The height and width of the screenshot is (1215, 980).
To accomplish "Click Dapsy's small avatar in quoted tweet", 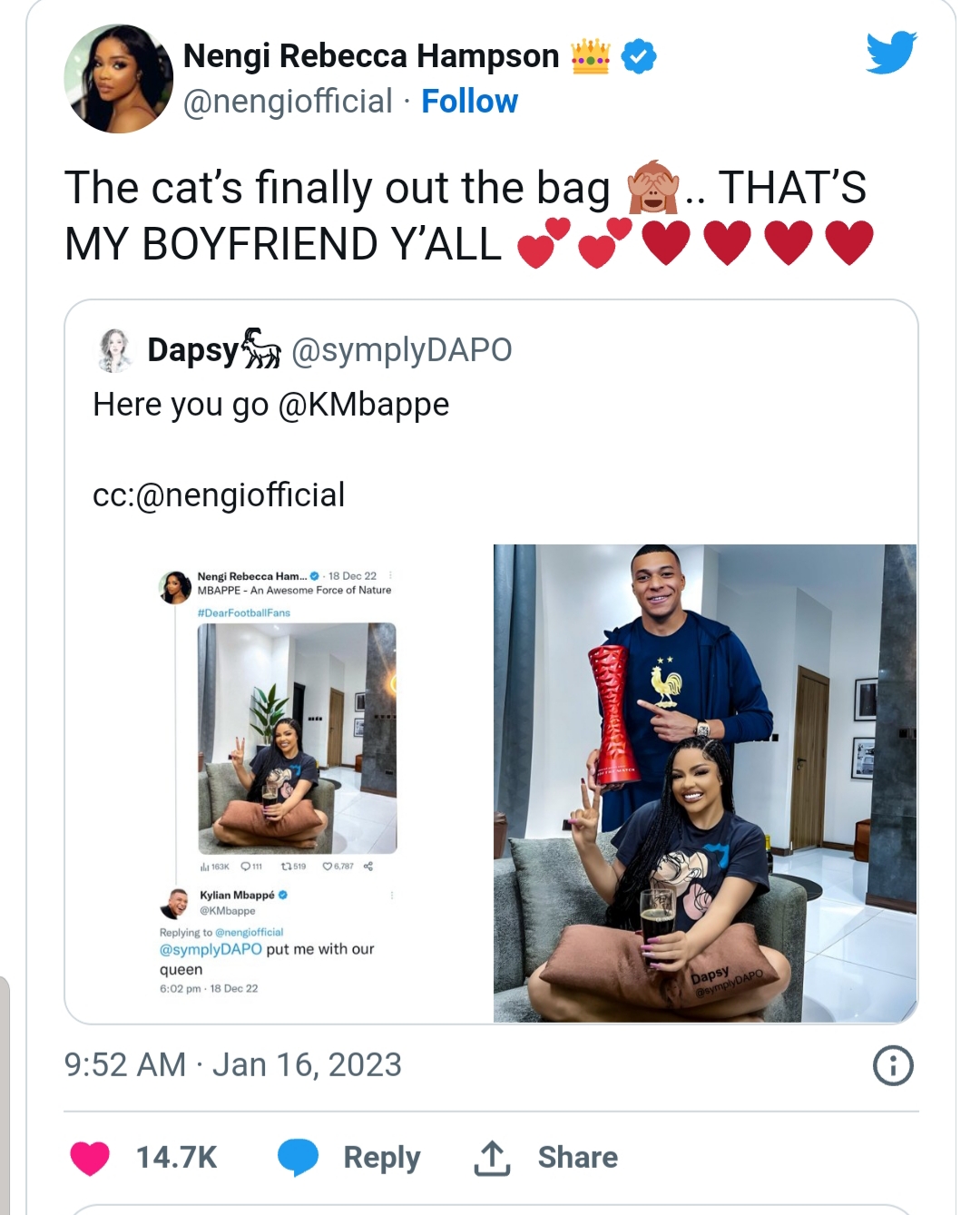I will pos(115,350).
